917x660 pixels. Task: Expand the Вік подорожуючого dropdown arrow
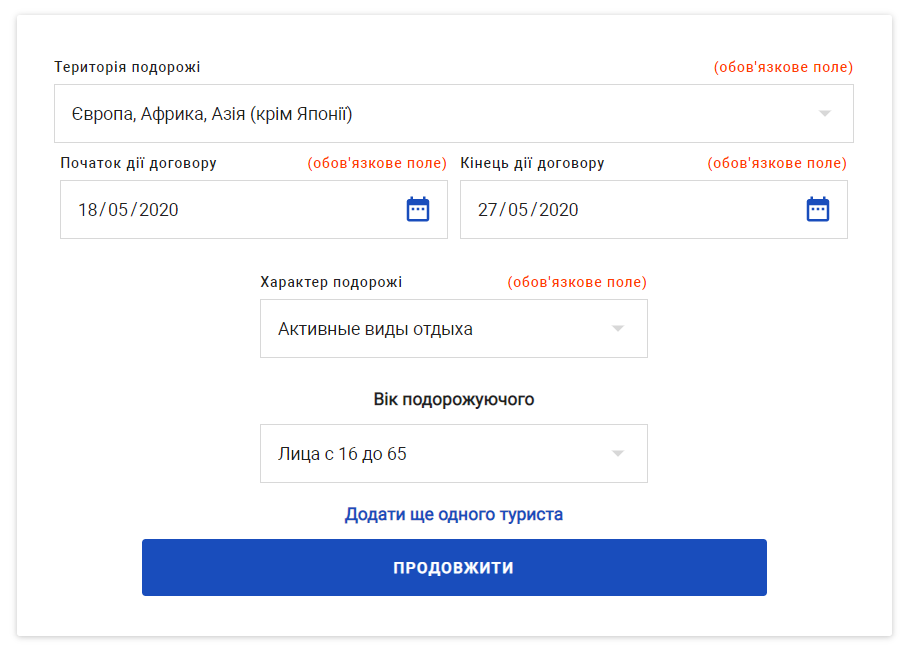pos(618,454)
